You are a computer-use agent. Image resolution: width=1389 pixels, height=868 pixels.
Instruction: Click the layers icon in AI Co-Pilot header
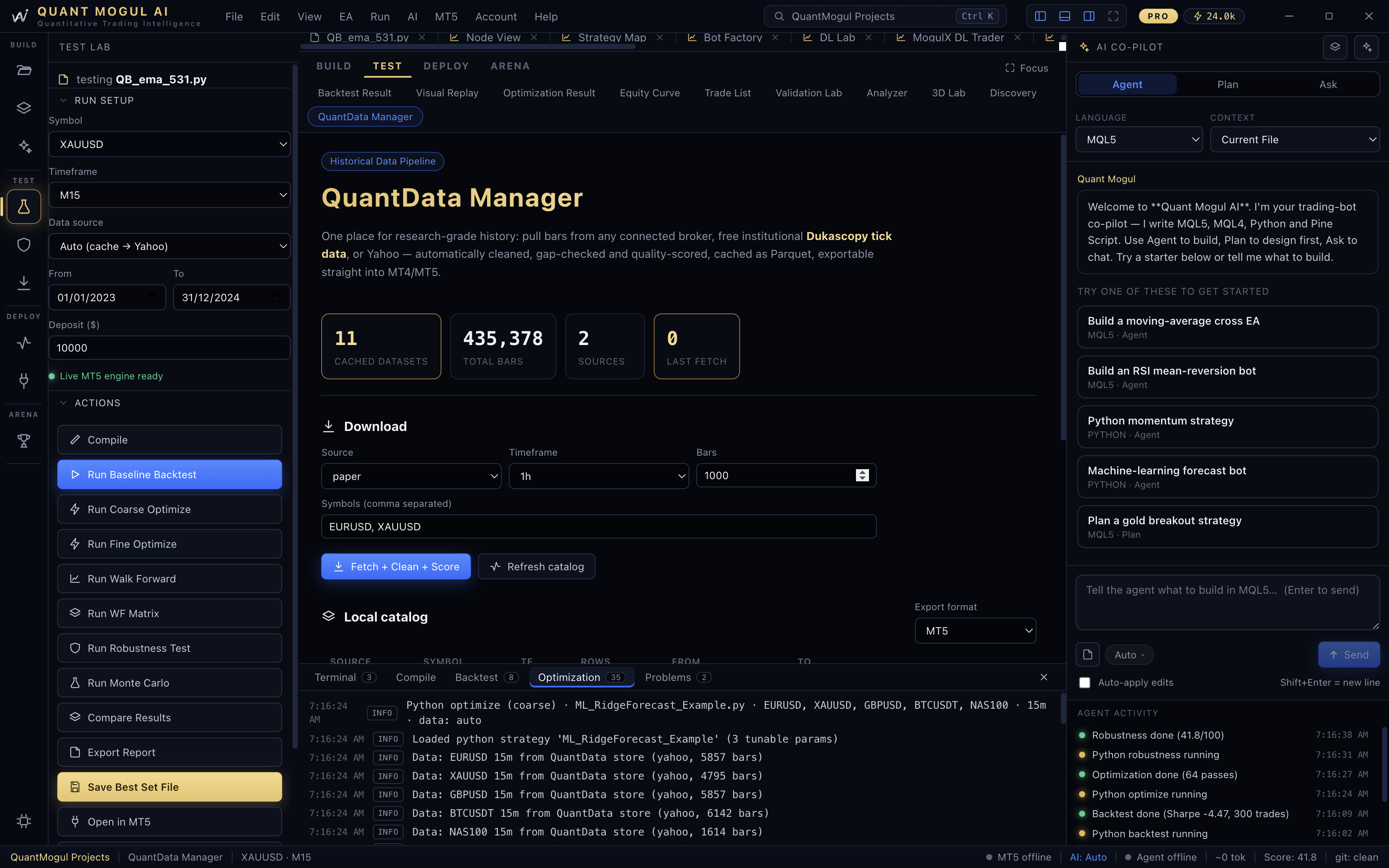tap(1335, 47)
